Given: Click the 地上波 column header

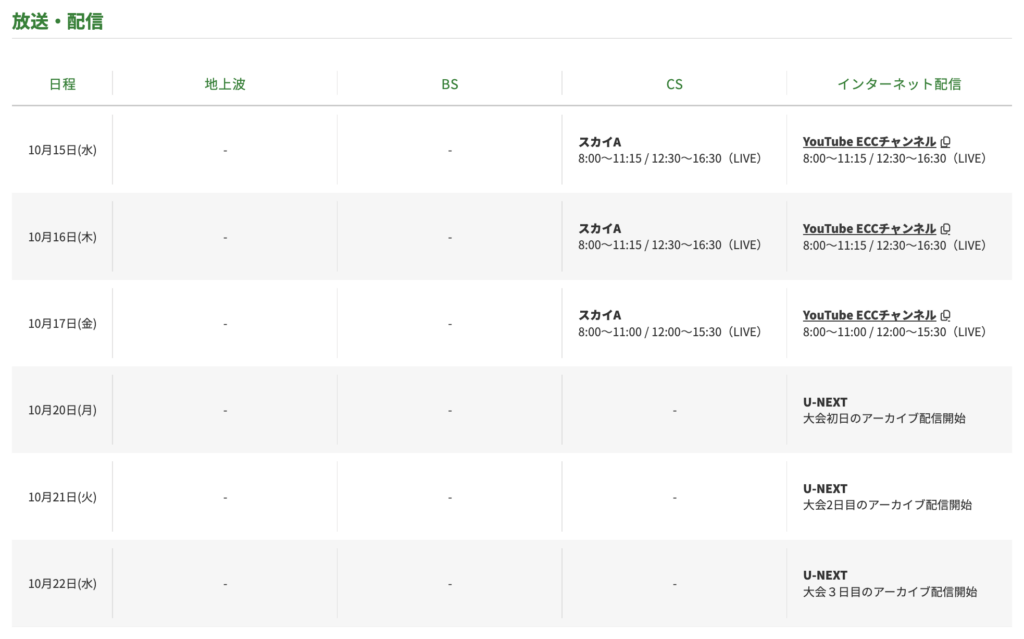Looking at the screenshot, I should pyautogui.click(x=225, y=84).
